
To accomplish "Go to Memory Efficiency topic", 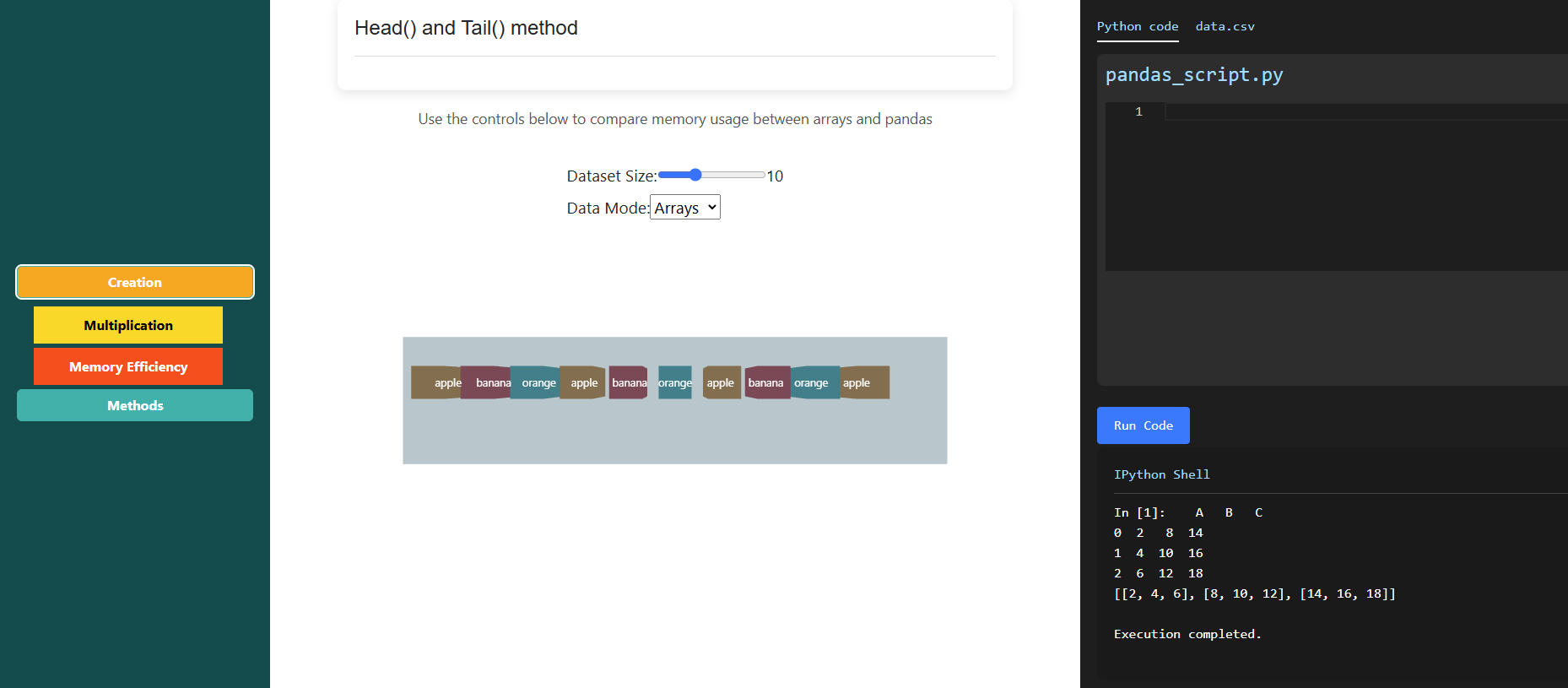I will coord(128,366).
